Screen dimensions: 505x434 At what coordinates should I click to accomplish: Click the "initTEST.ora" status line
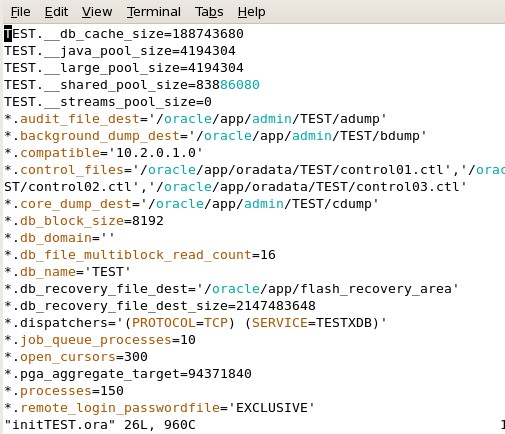pos(100,425)
